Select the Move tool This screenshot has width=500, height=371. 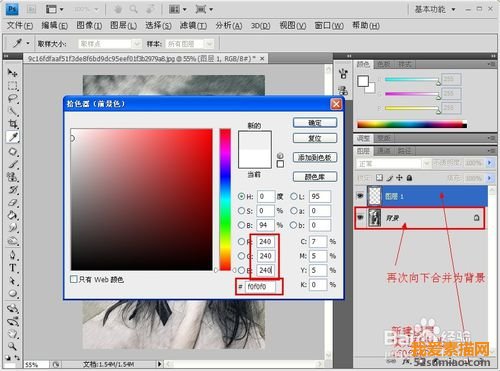click(x=13, y=73)
